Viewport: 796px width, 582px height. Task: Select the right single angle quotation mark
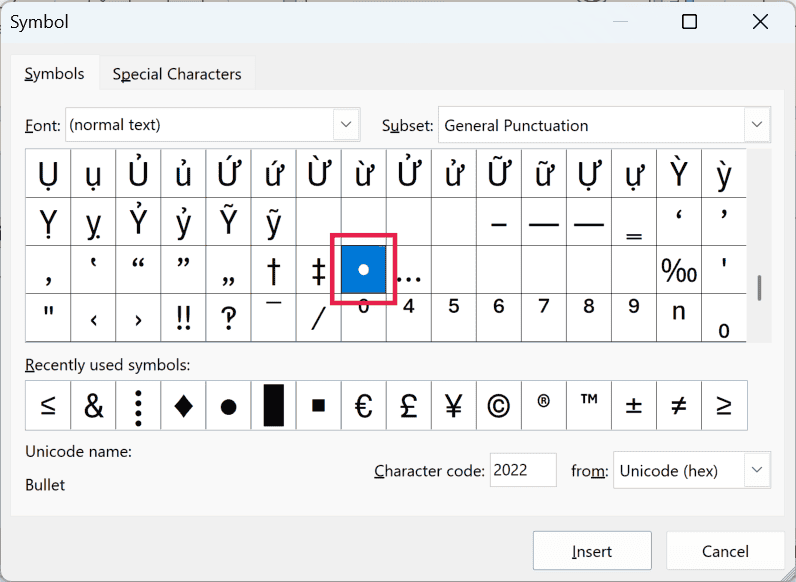click(138, 318)
